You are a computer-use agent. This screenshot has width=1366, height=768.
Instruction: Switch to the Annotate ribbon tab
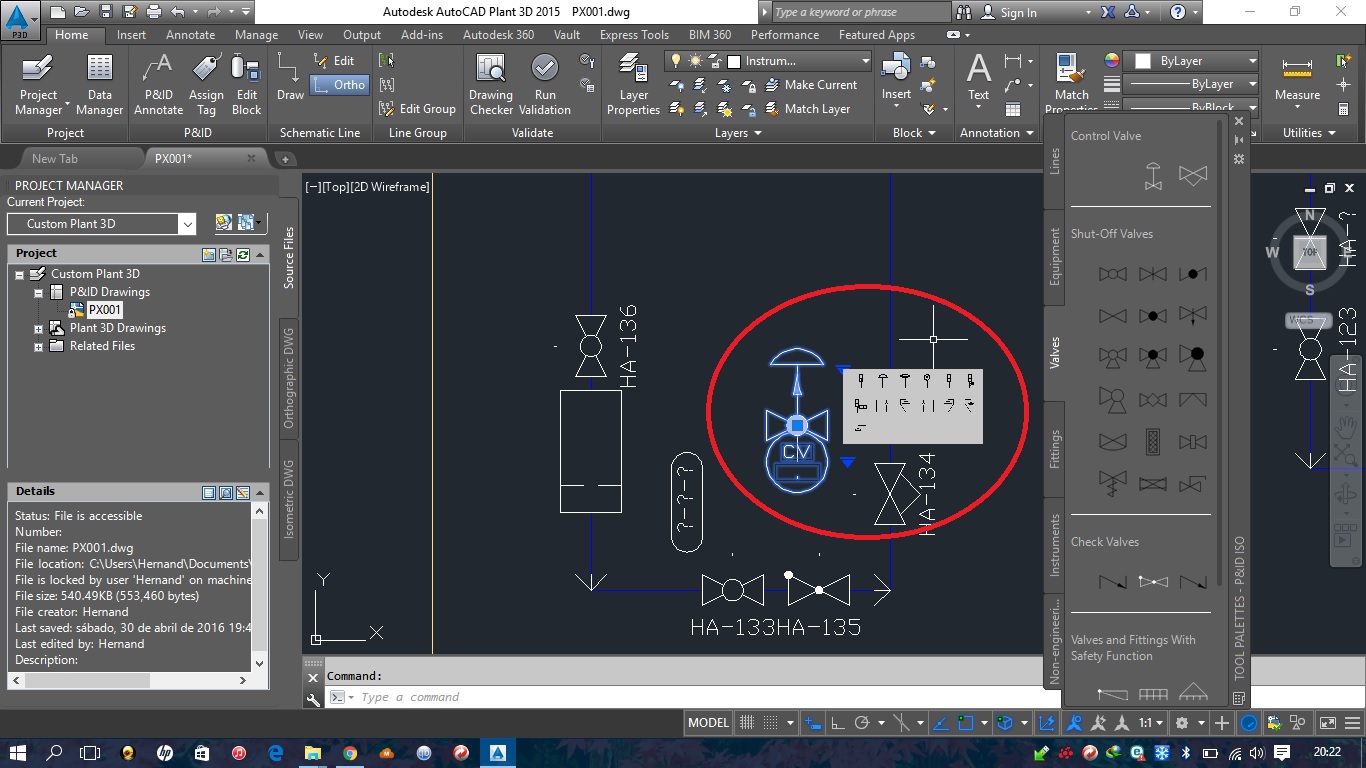click(190, 35)
